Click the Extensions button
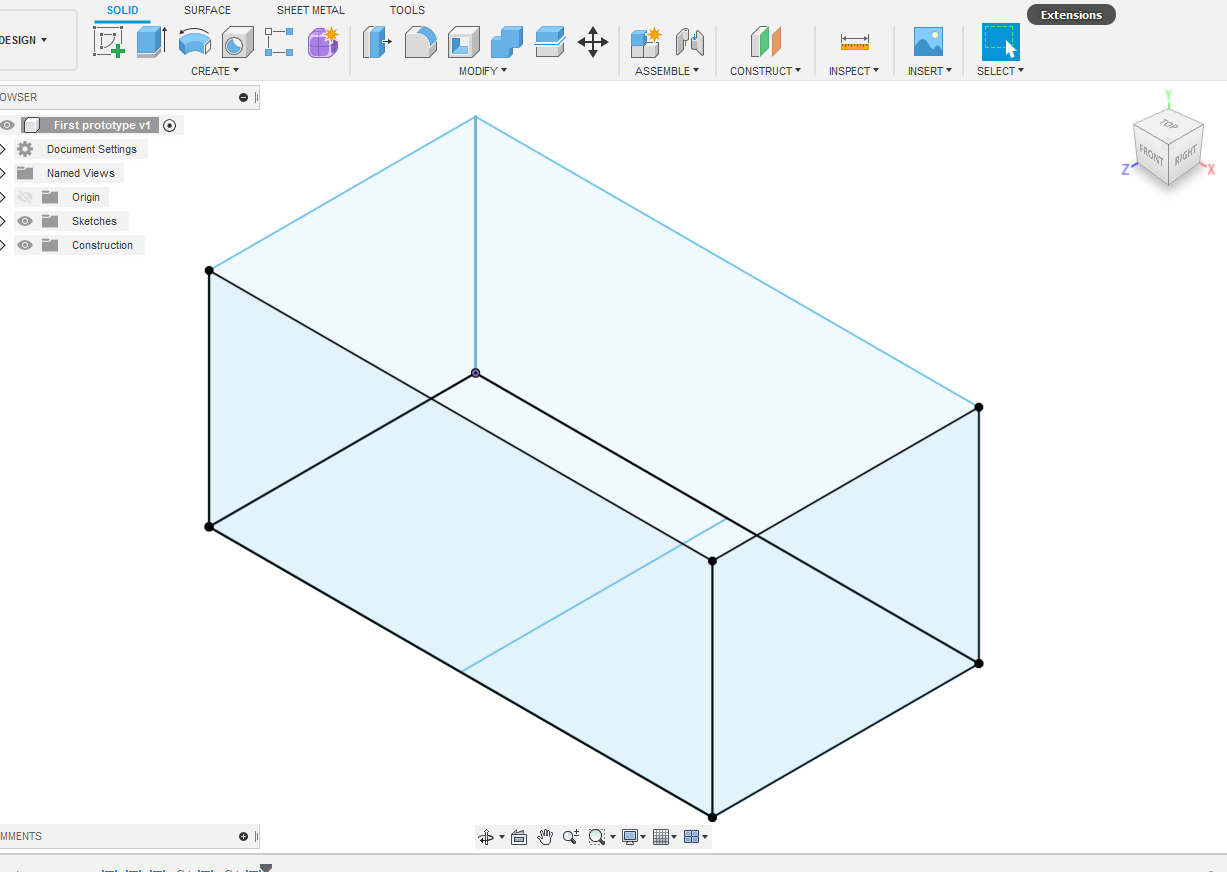This screenshot has width=1227, height=872. tap(1070, 14)
